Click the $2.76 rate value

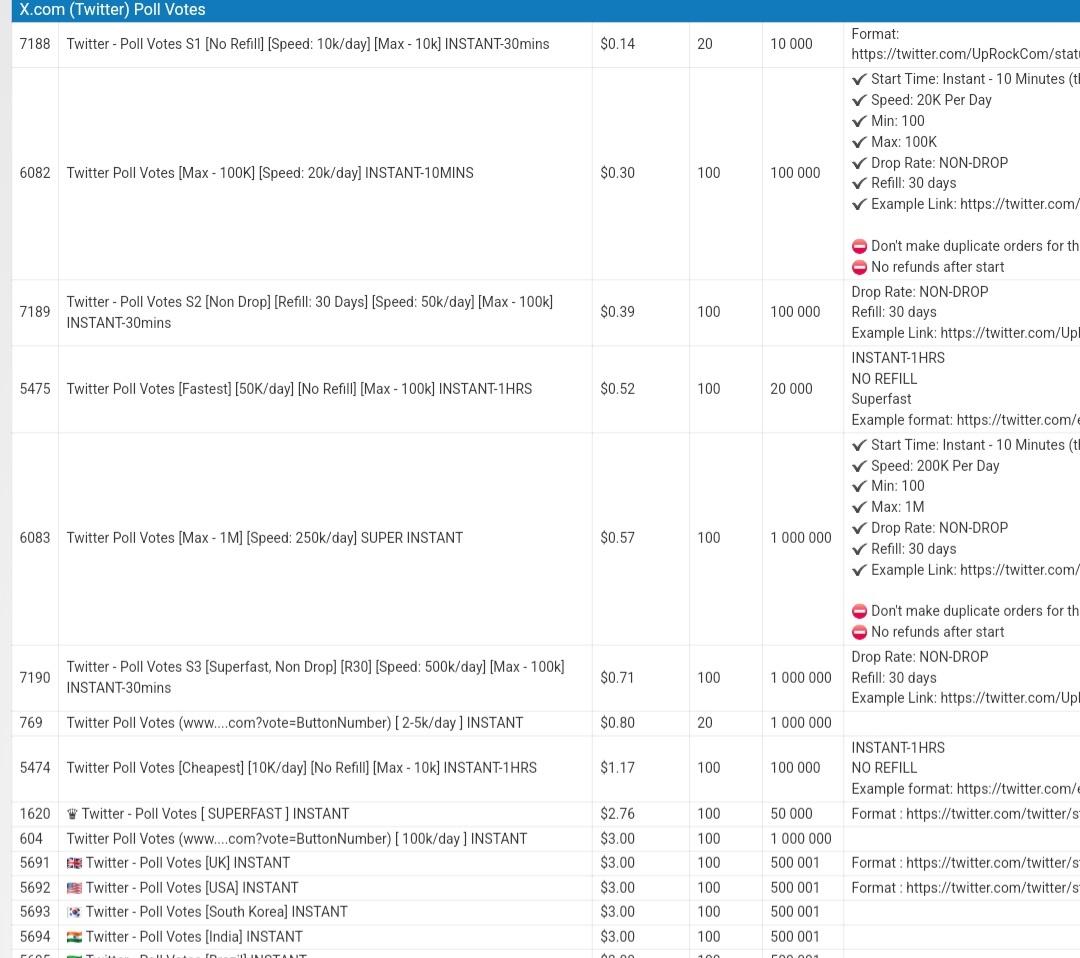(x=617, y=814)
